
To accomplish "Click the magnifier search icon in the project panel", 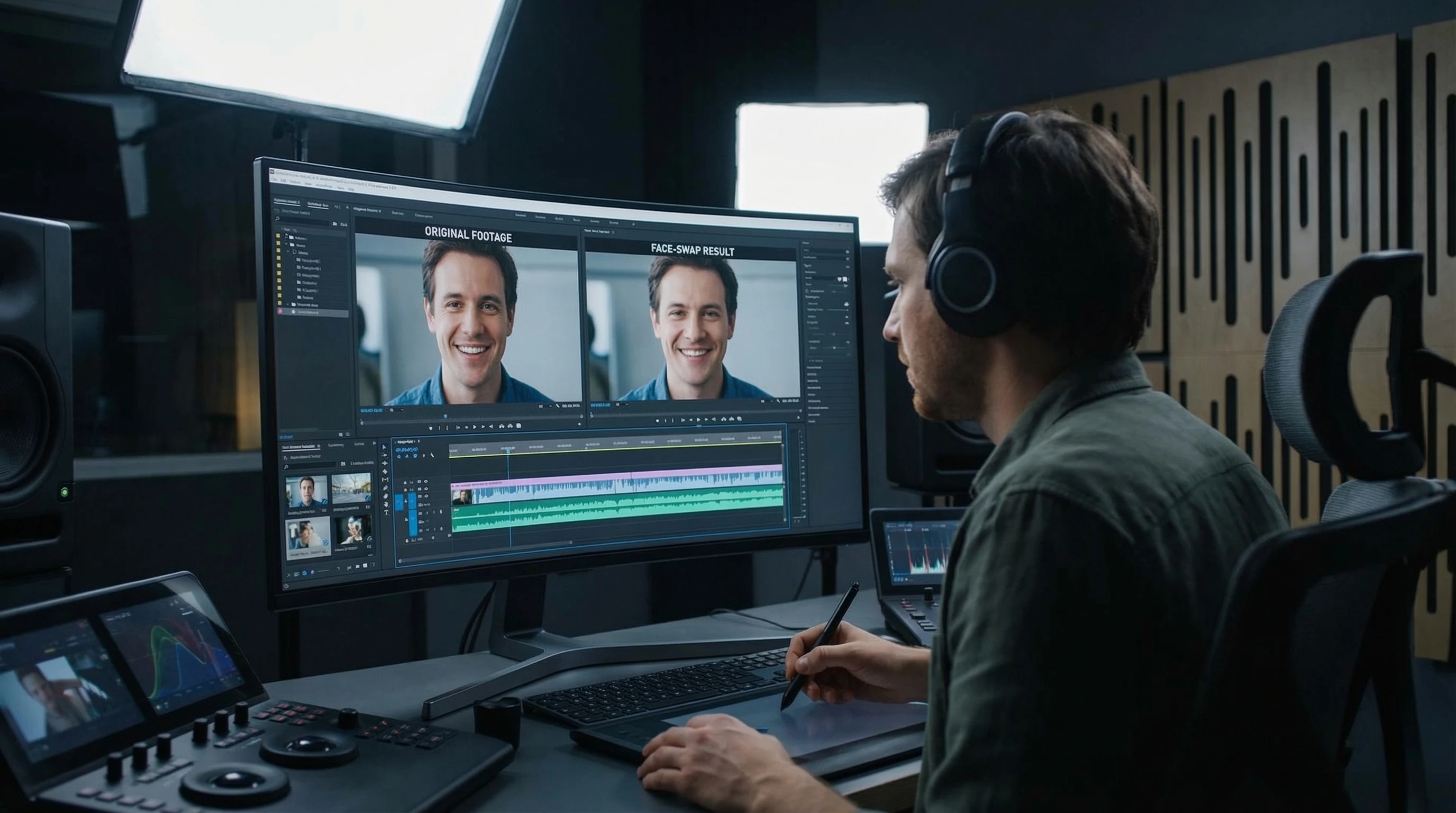I will click(x=278, y=219).
